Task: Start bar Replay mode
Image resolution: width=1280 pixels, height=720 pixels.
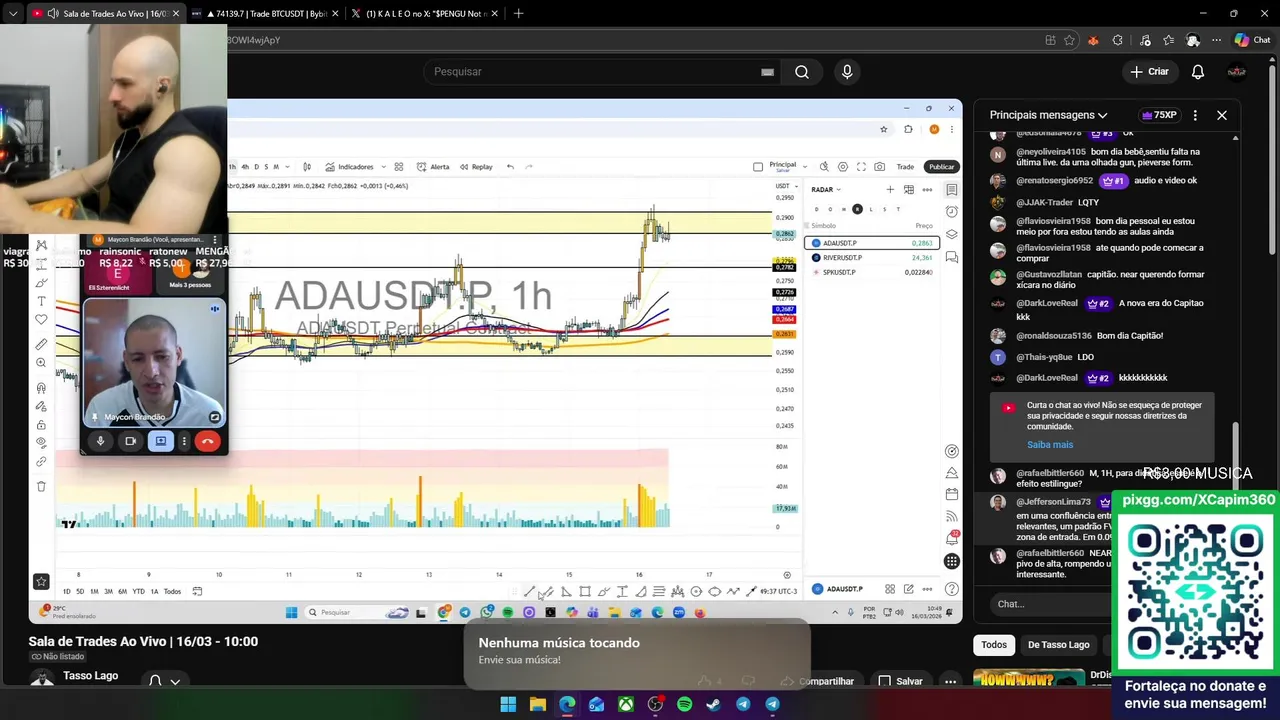Action: (x=476, y=167)
